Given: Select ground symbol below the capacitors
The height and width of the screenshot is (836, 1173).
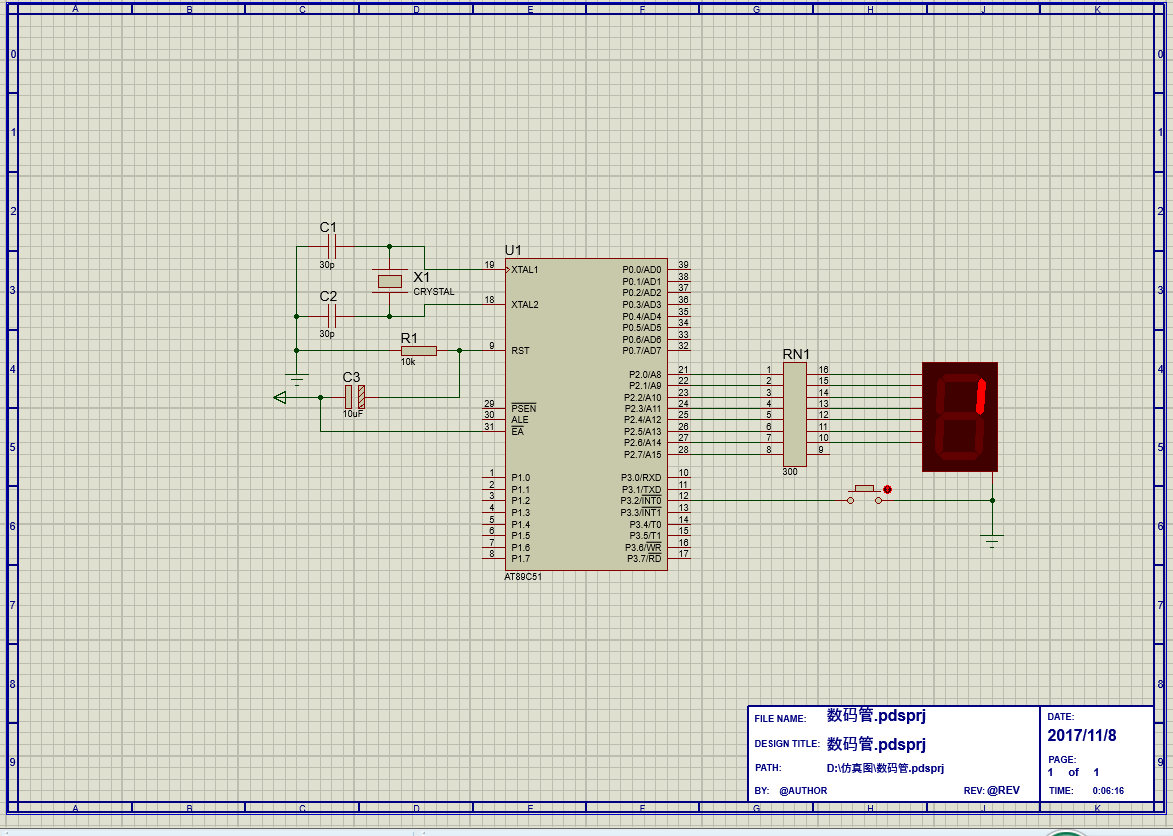Looking at the screenshot, I should 297,379.
